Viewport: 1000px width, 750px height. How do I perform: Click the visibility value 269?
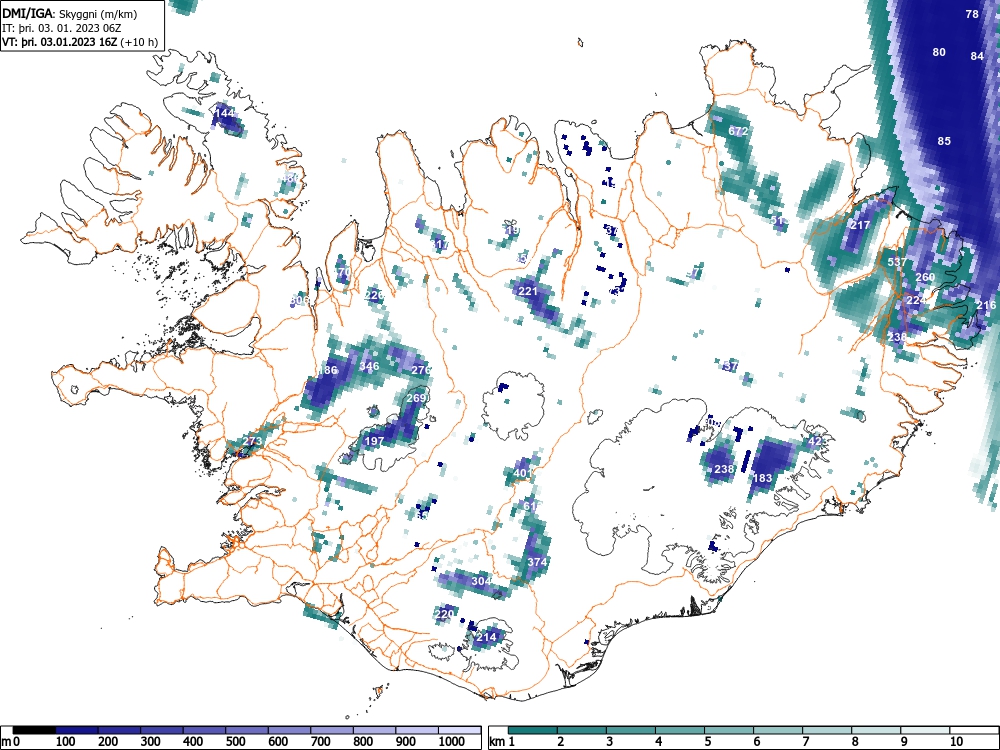click(416, 399)
